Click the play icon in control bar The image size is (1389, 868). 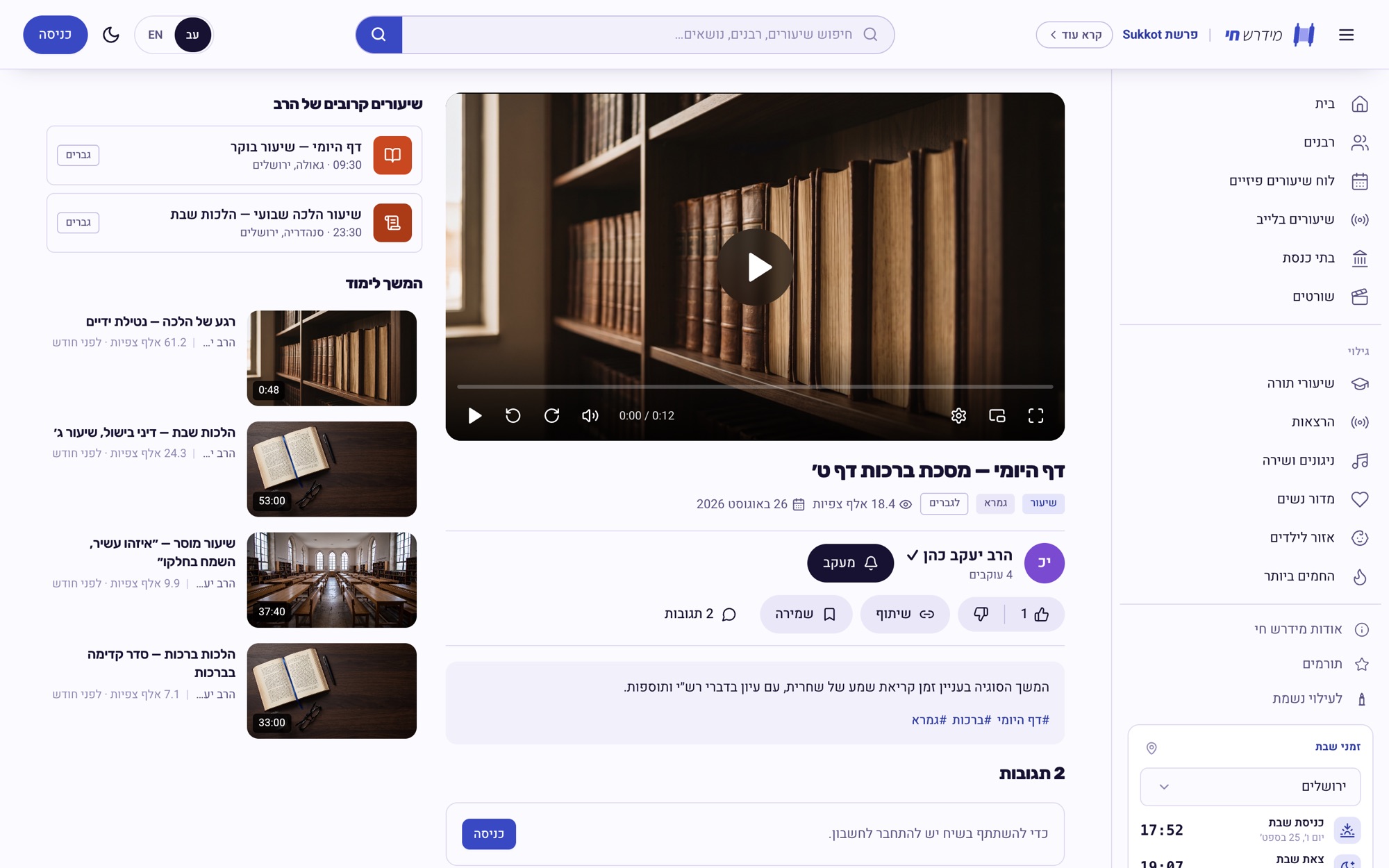point(474,415)
